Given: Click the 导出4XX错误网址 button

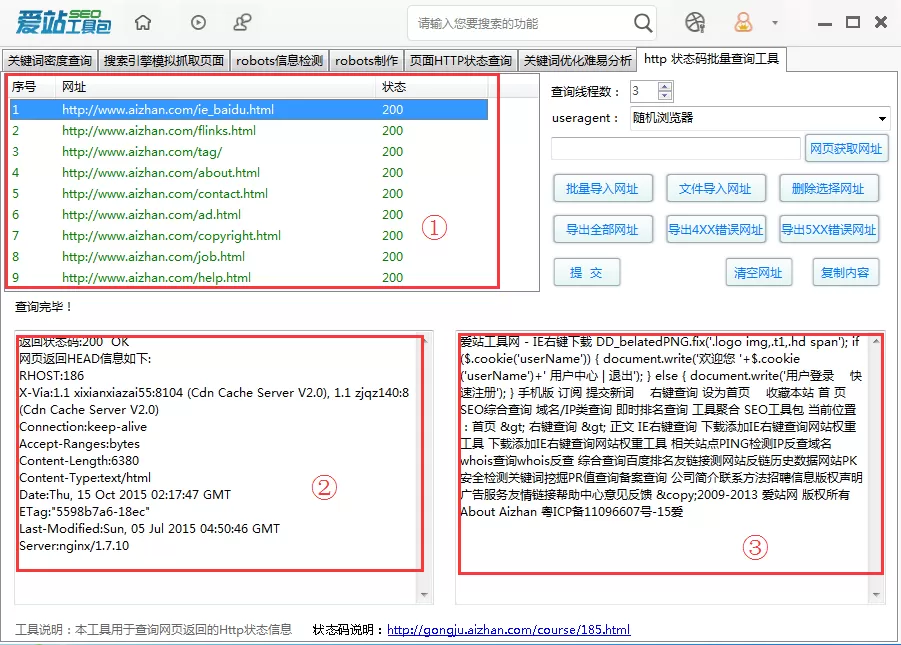Looking at the screenshot, I should 715,229.
